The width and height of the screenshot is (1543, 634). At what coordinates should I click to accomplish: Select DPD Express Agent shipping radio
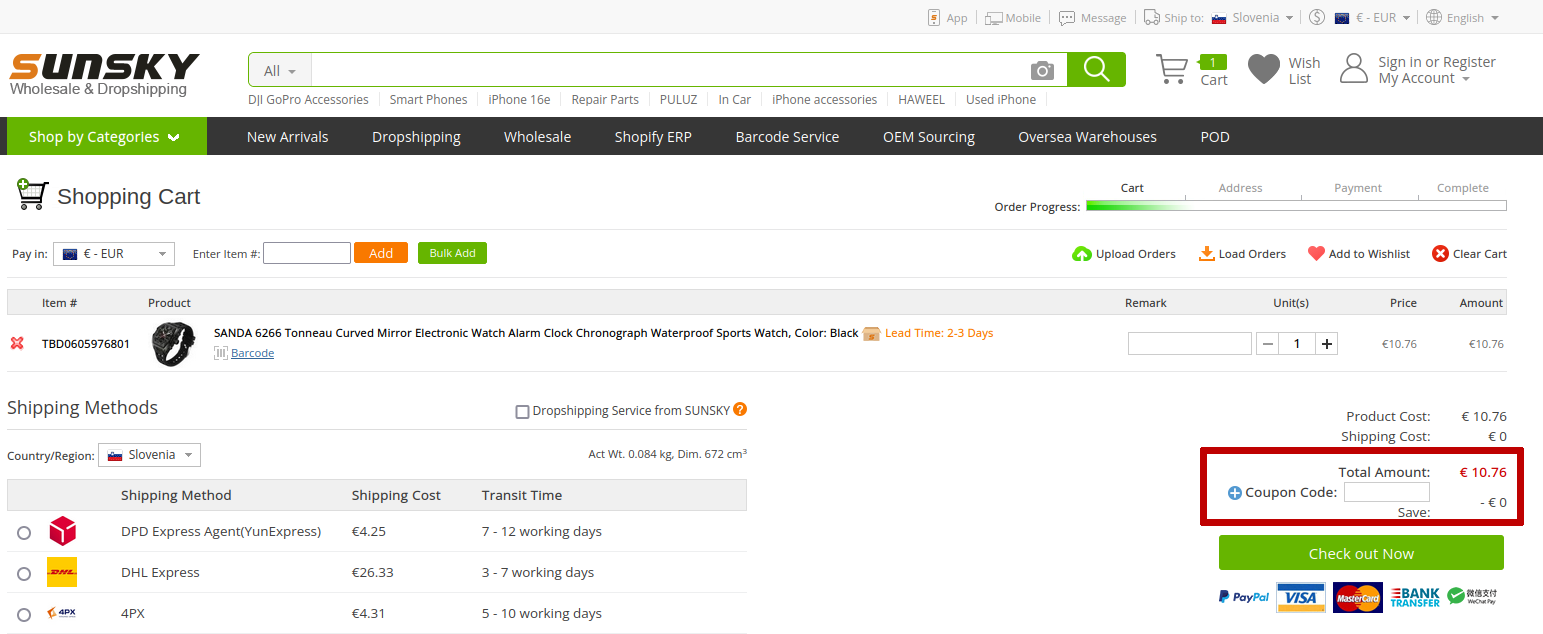click(x=24, y=533)
